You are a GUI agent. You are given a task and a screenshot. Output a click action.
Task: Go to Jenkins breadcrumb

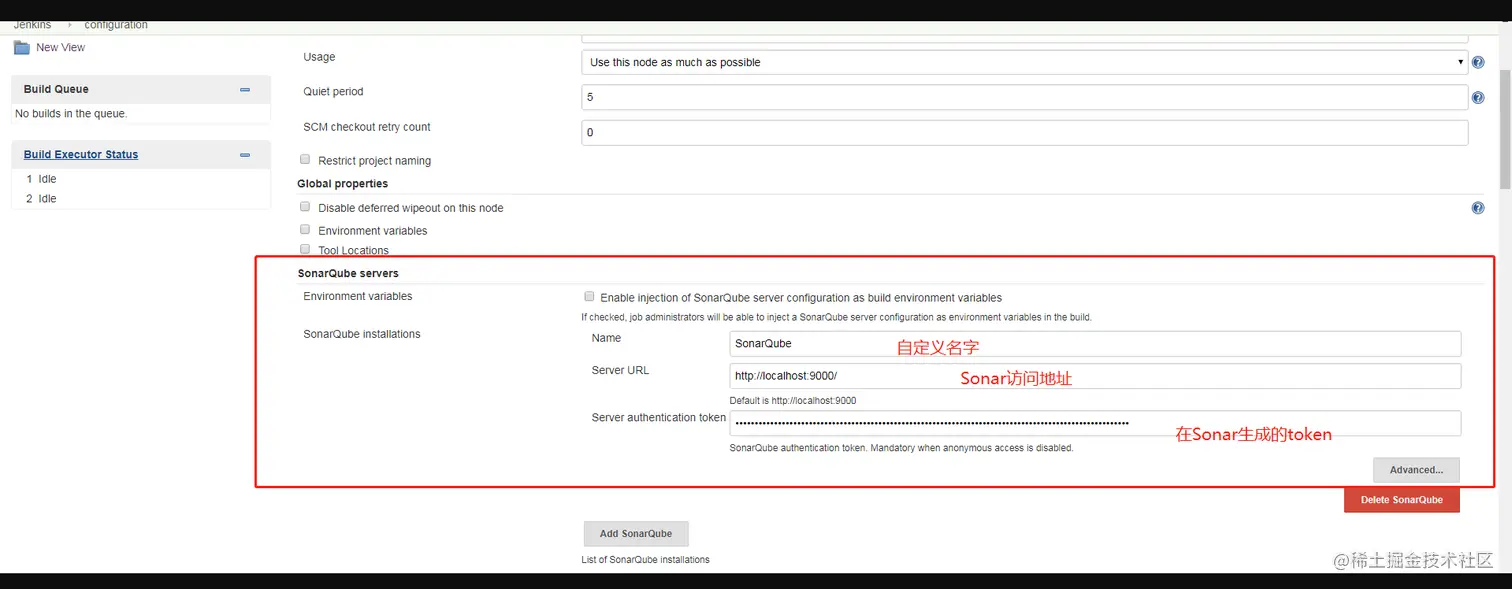pos(32,25)
